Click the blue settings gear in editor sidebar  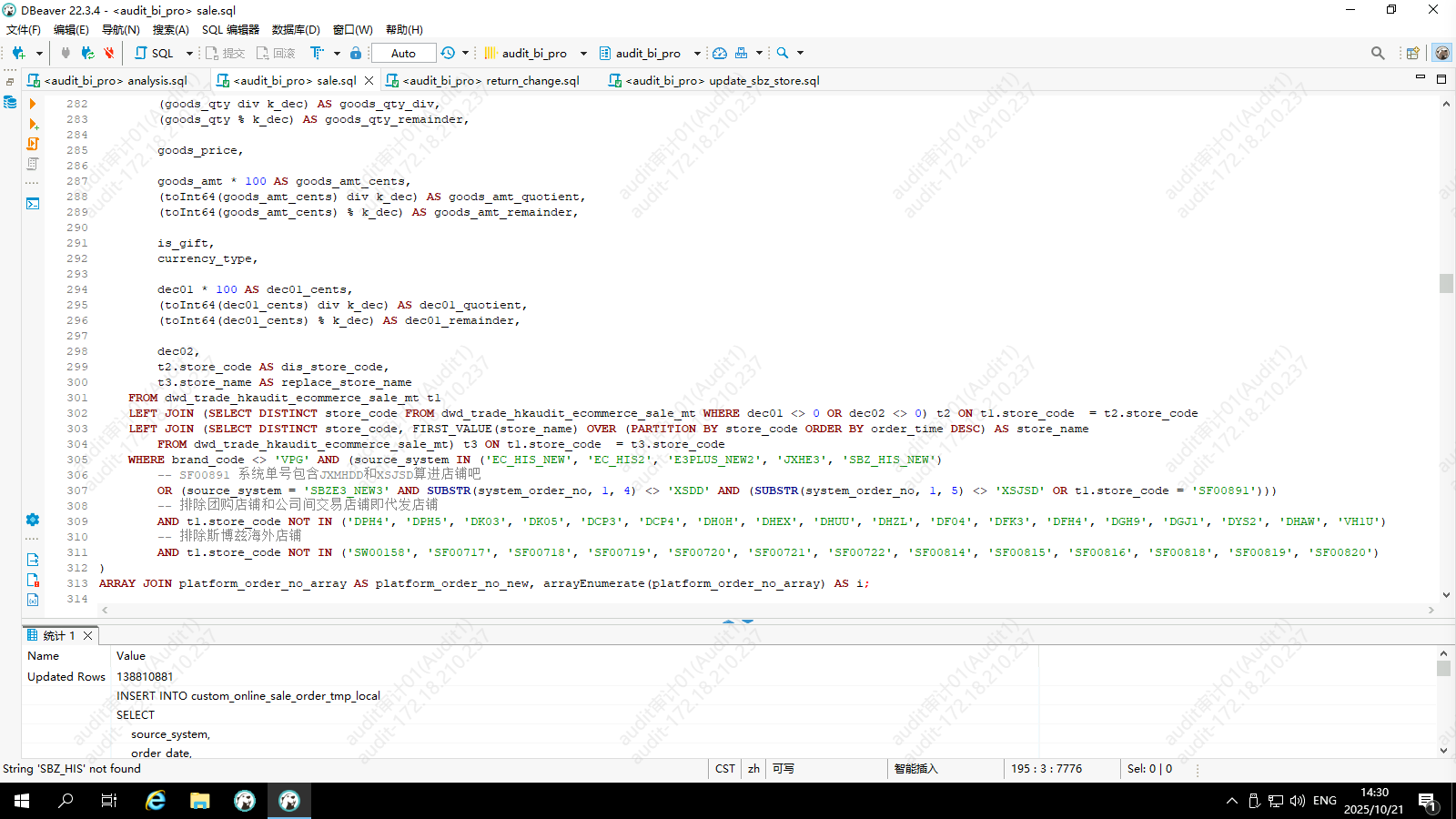click(33, 520)
